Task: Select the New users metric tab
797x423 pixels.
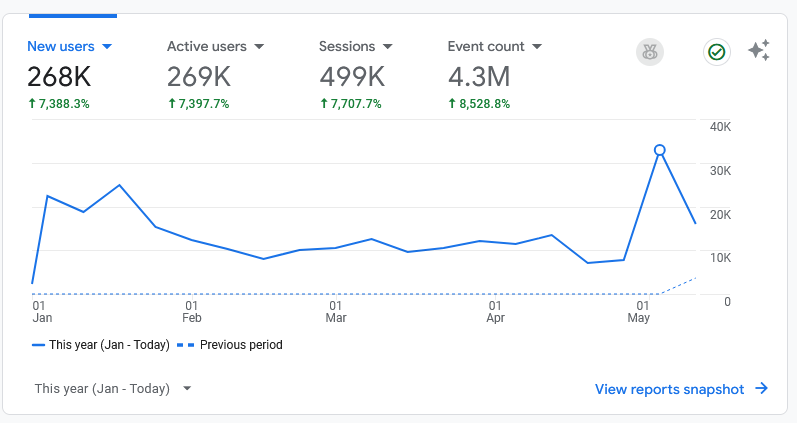Action: pyautogui.click(x=60, y=46)
